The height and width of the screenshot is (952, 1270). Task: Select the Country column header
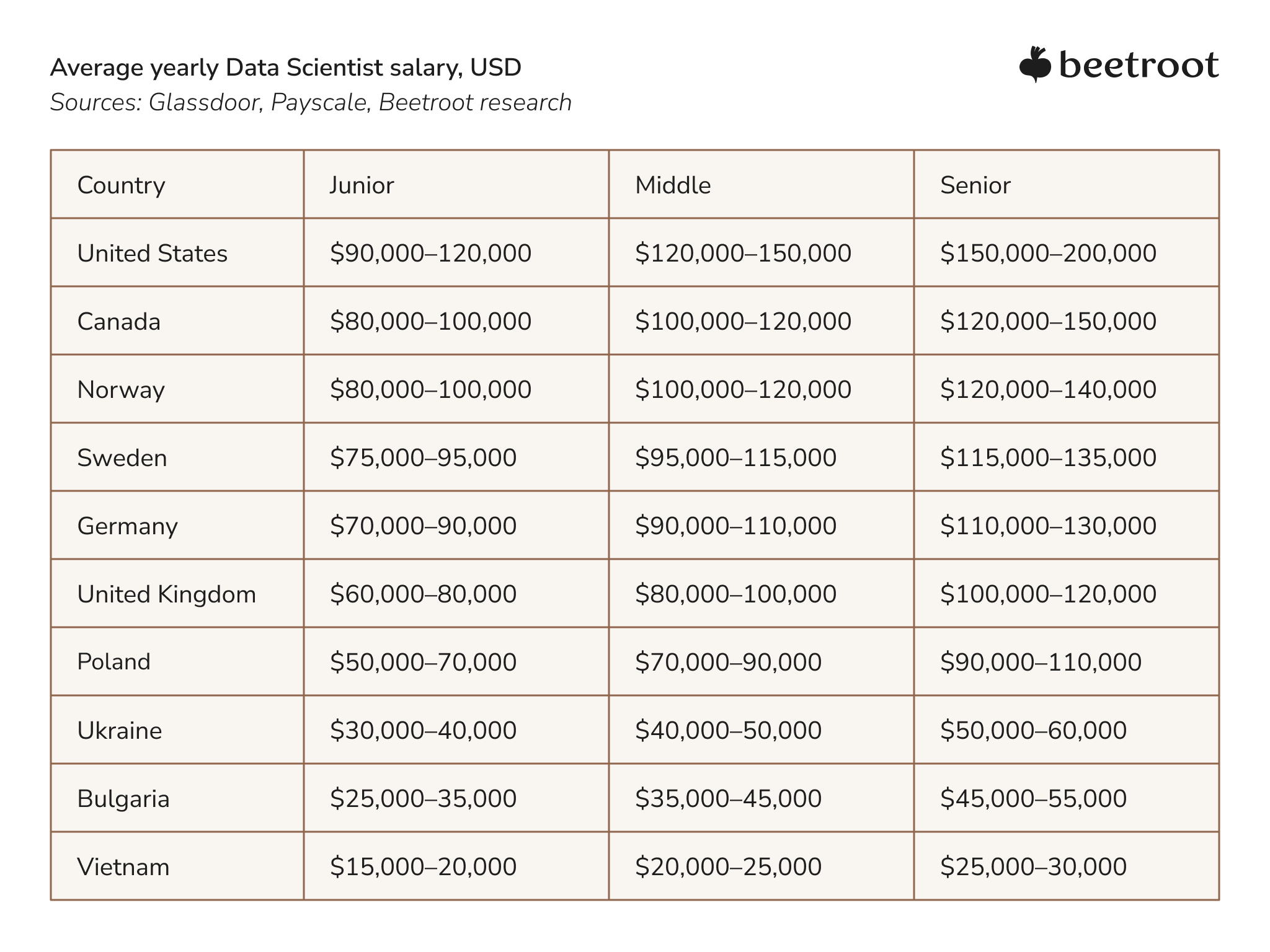point(121,185)
